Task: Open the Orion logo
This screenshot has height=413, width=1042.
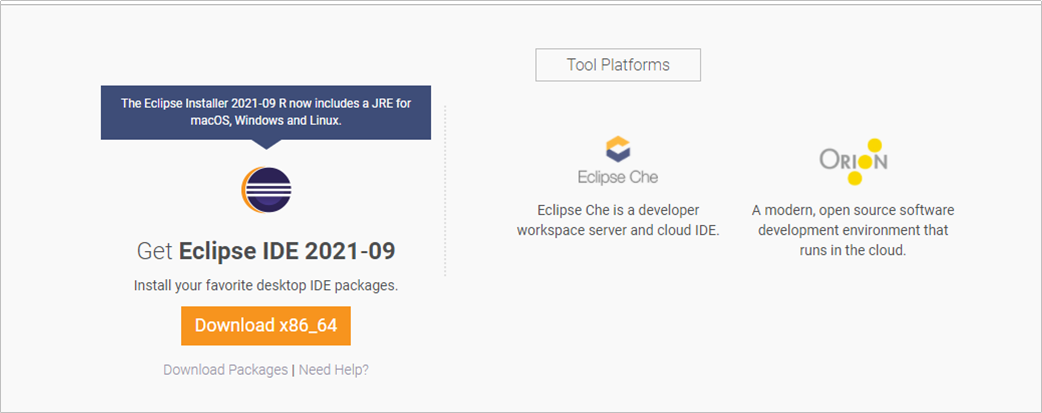Action: click(x=854, y=162)
